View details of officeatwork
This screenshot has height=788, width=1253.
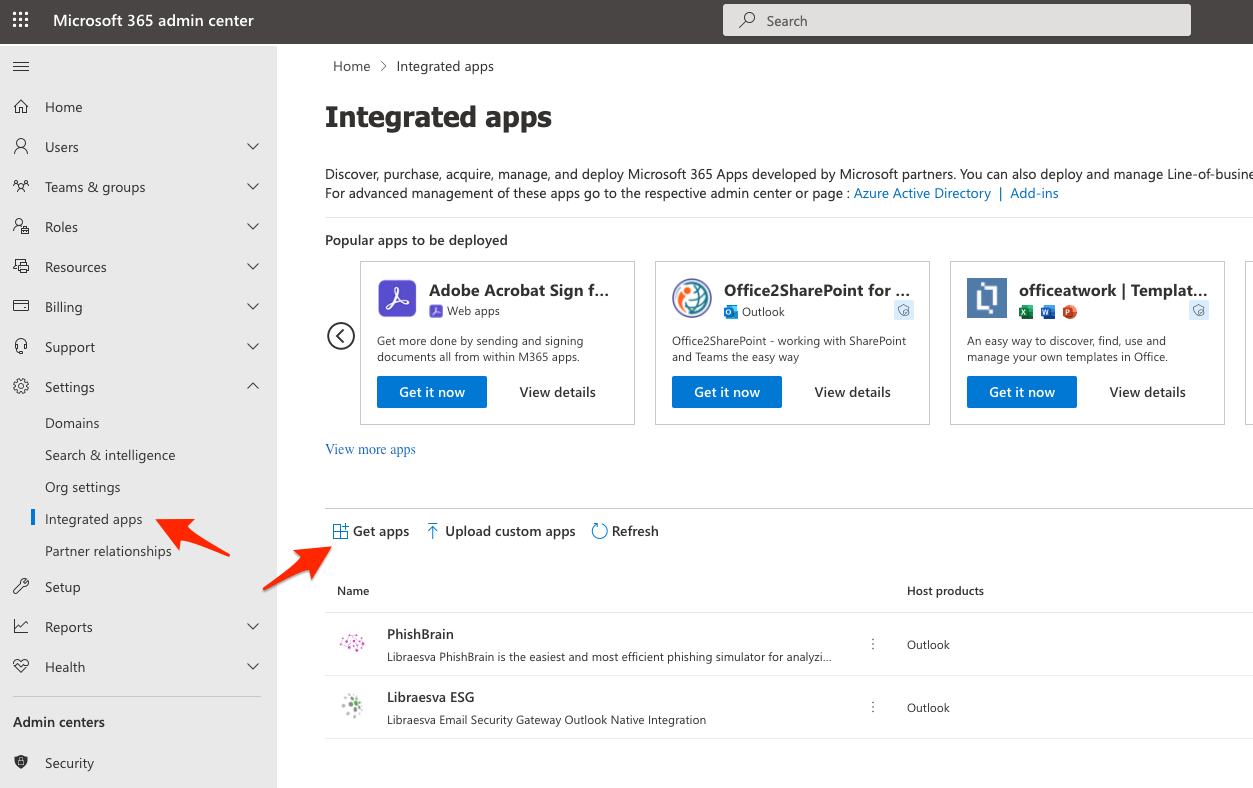[1148, 392]
